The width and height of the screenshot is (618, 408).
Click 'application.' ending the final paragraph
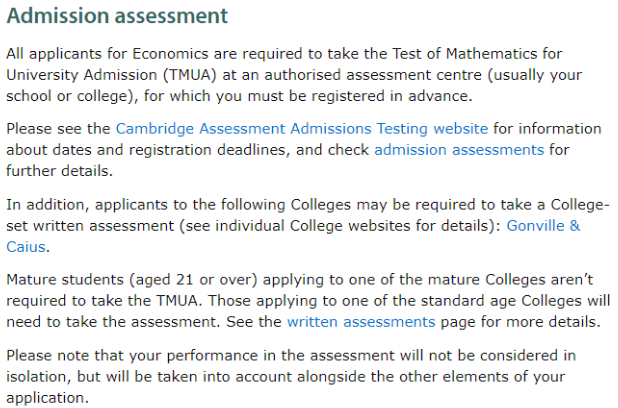click(x=47, y=398)
